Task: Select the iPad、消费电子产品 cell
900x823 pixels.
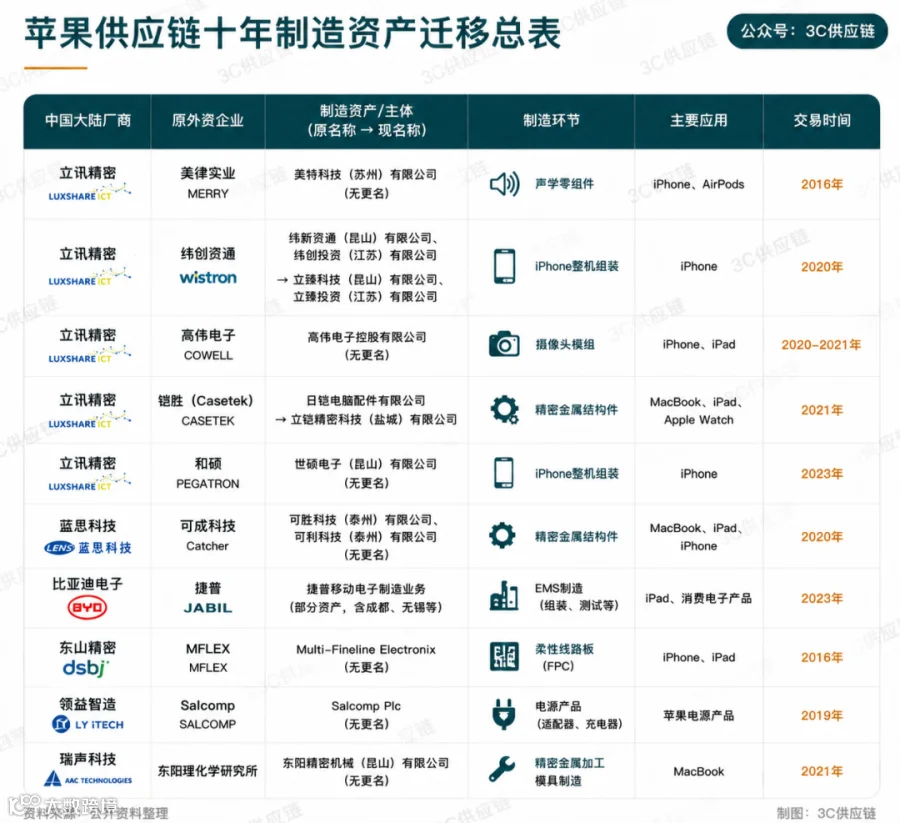Action: tap(699, 598)
